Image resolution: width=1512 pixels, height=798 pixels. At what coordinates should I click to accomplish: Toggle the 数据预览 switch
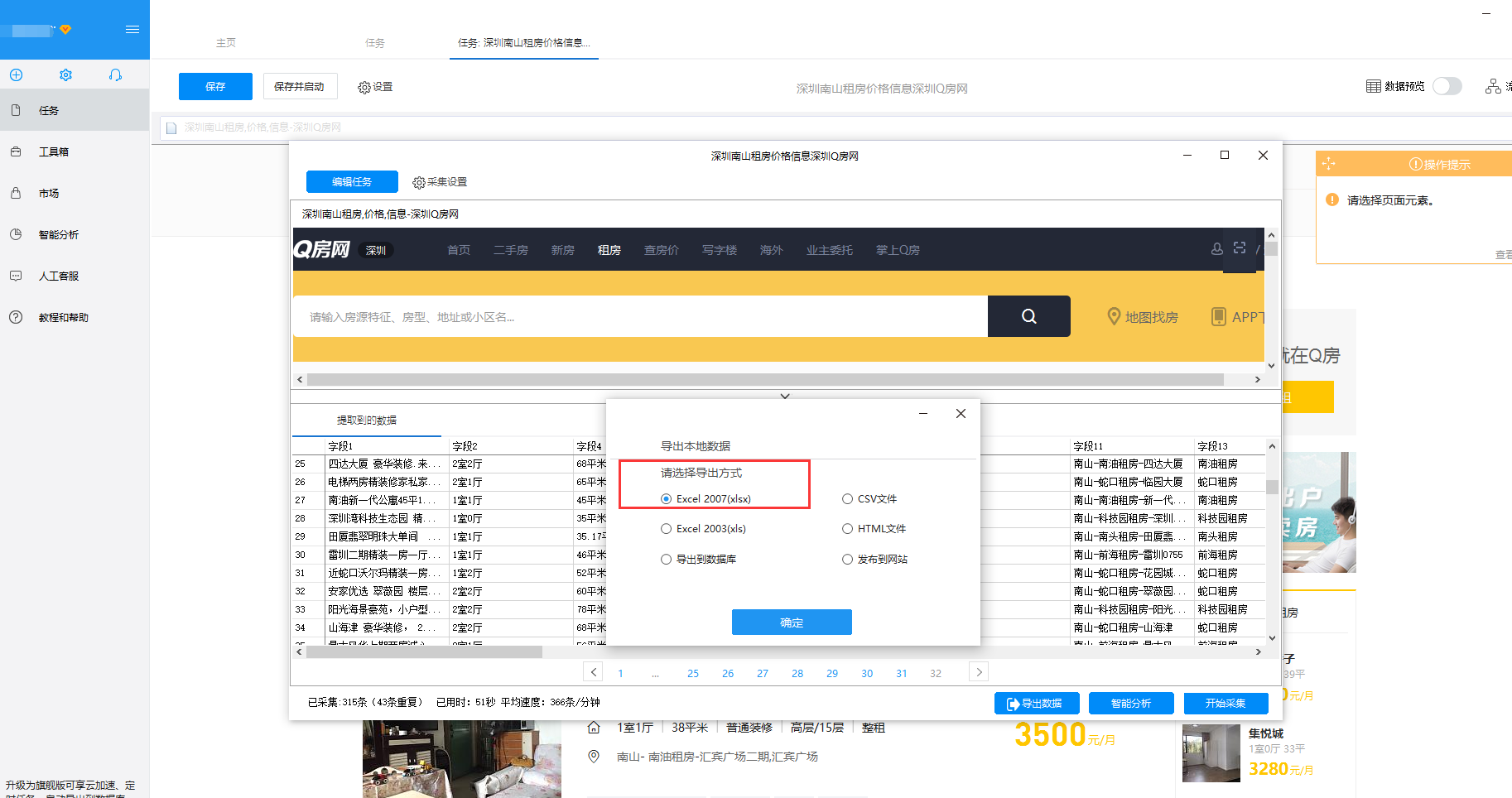point(1447,86)
